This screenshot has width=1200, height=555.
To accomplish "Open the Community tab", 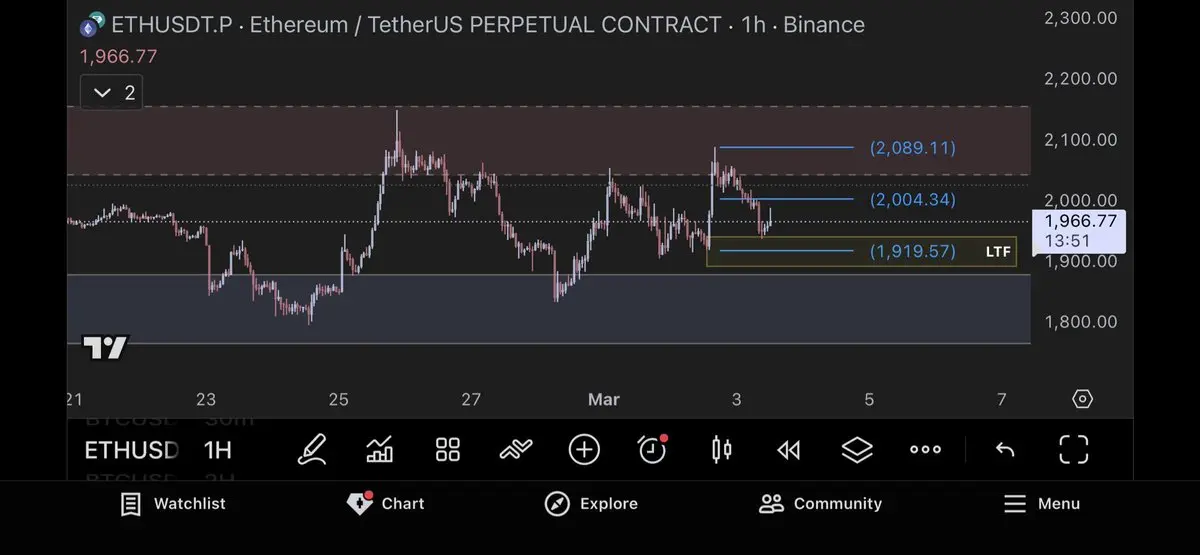I will [x=820, y=504].
